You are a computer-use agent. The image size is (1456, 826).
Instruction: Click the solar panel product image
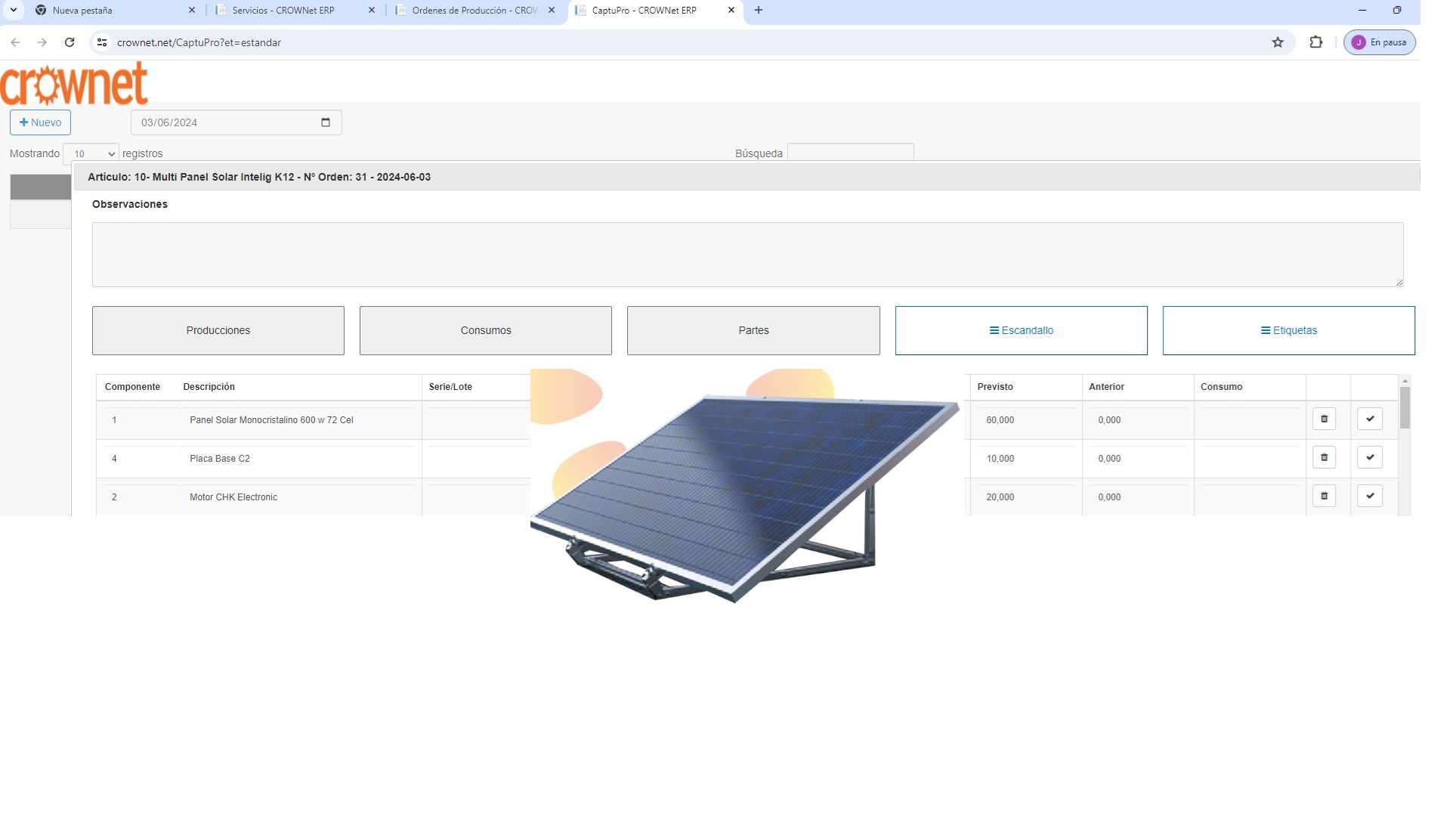745,487
